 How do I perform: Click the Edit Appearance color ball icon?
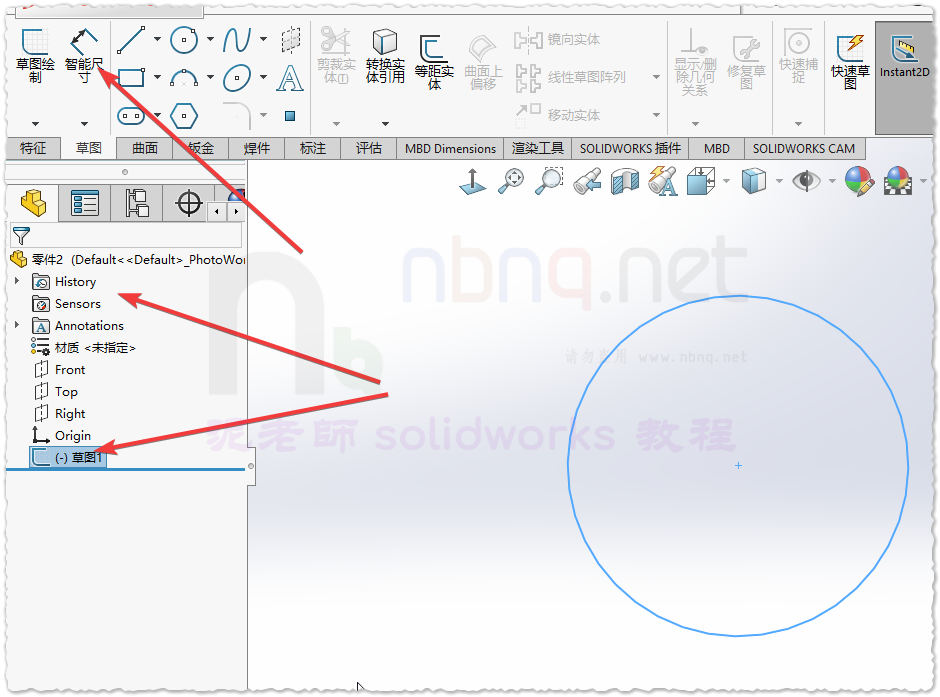(859, 182)
